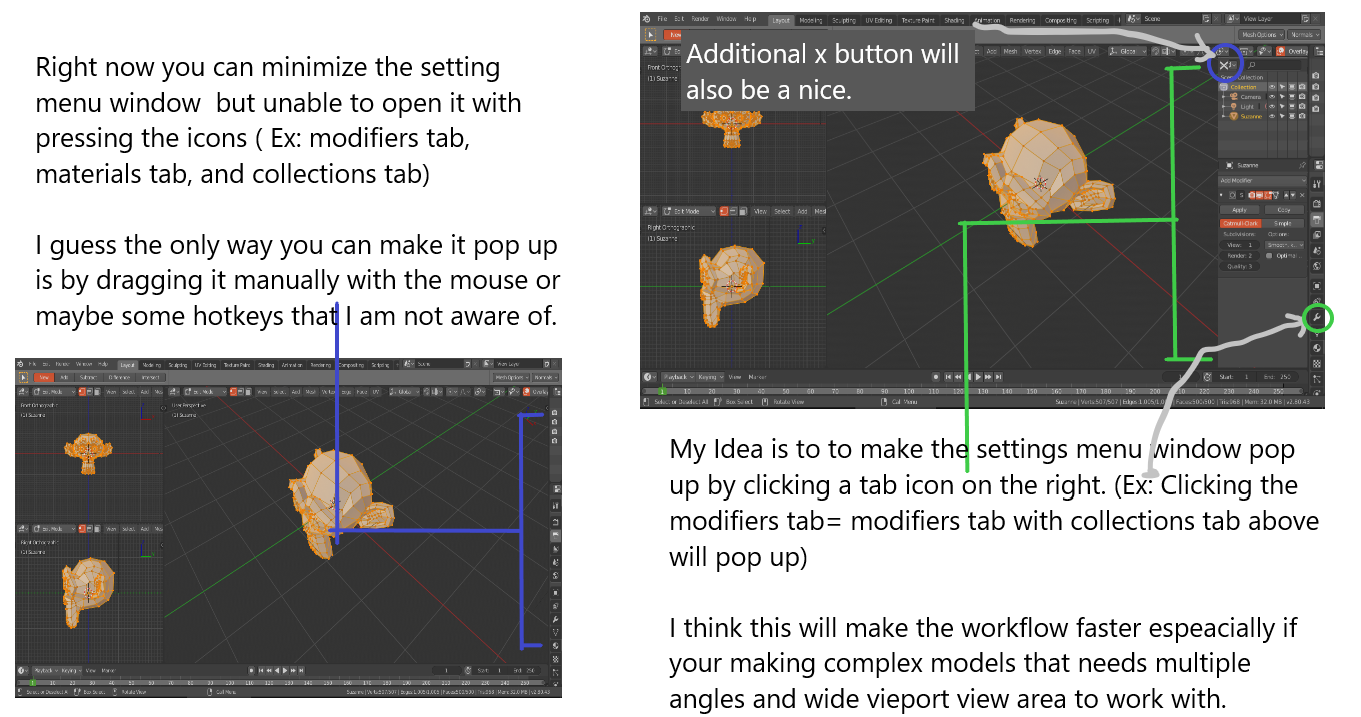This screenshot has width=1361, height=717.
Task: Click auto-keying record dot in expanded-panel Blender timeline
Action: [x=937, y=376]
